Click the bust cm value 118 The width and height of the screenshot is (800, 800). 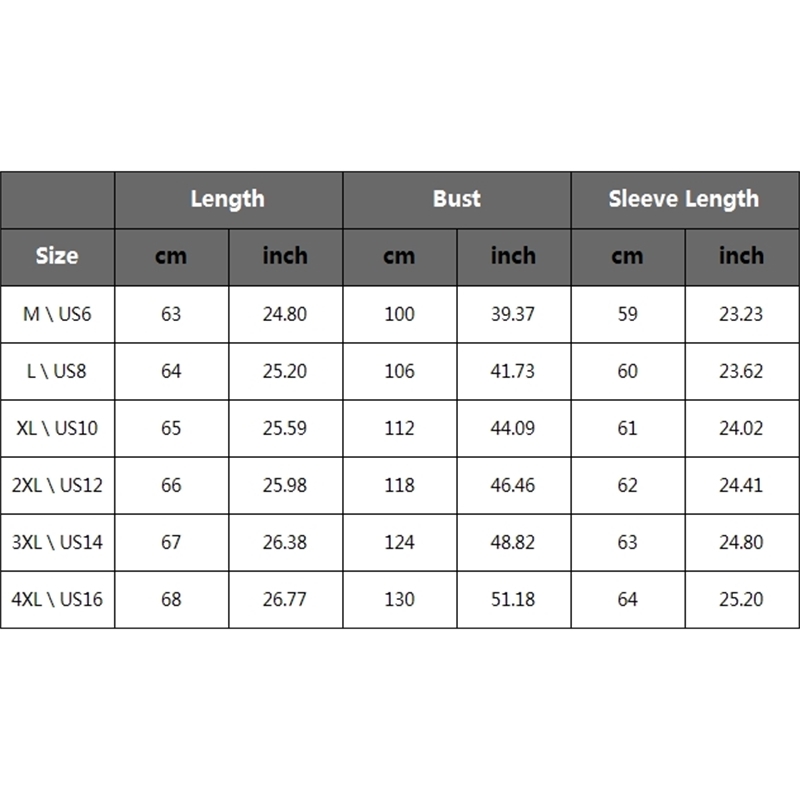click(399, 485)
